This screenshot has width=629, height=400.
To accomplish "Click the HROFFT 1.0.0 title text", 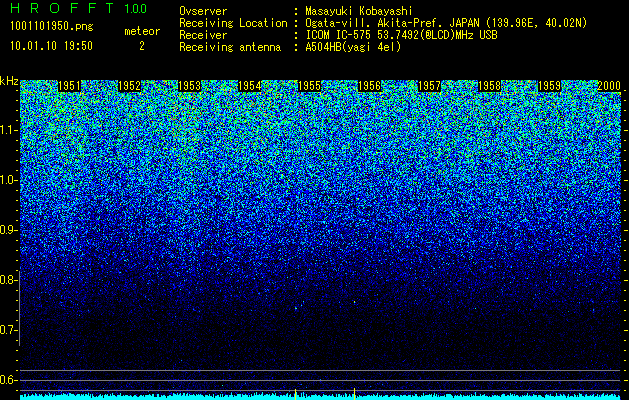I will coord(79,8).
